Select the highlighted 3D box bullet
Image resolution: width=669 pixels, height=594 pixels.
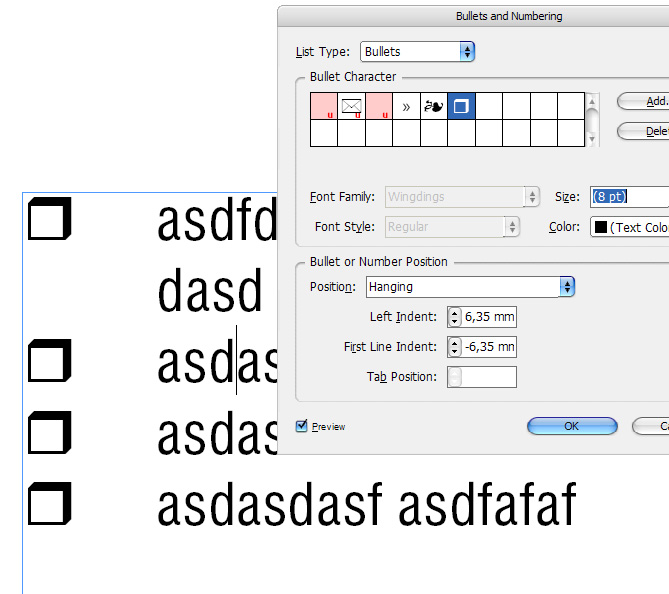(x=461, y=106)
